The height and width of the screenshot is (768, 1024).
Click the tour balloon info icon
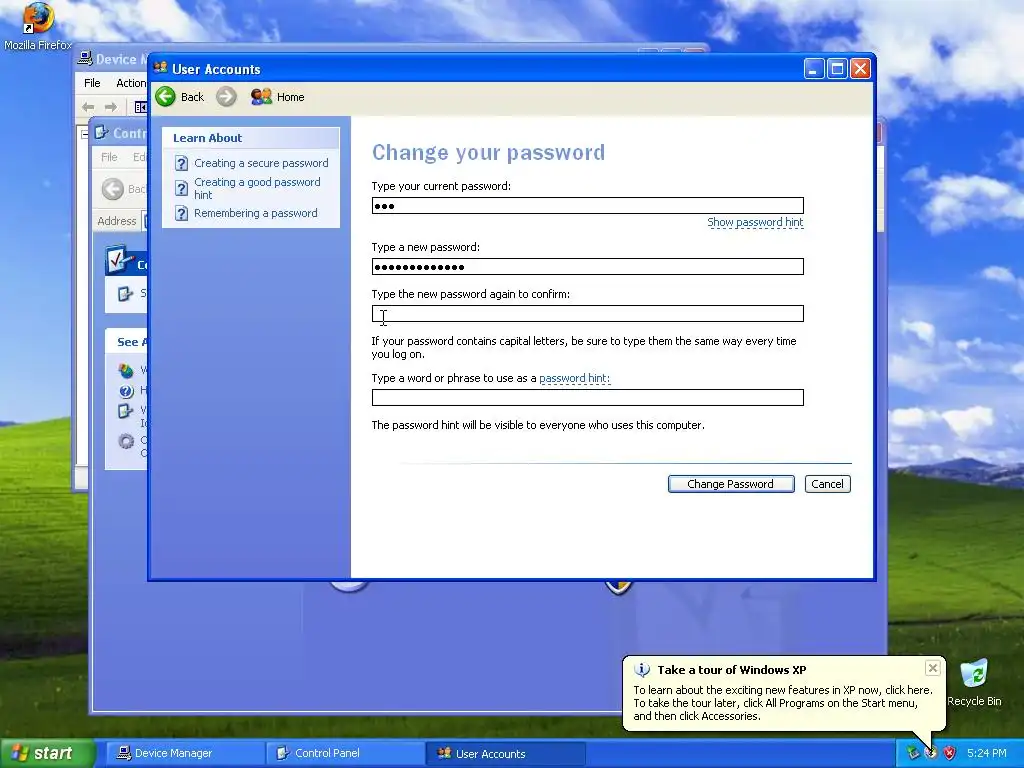click(x=642, y=670)
